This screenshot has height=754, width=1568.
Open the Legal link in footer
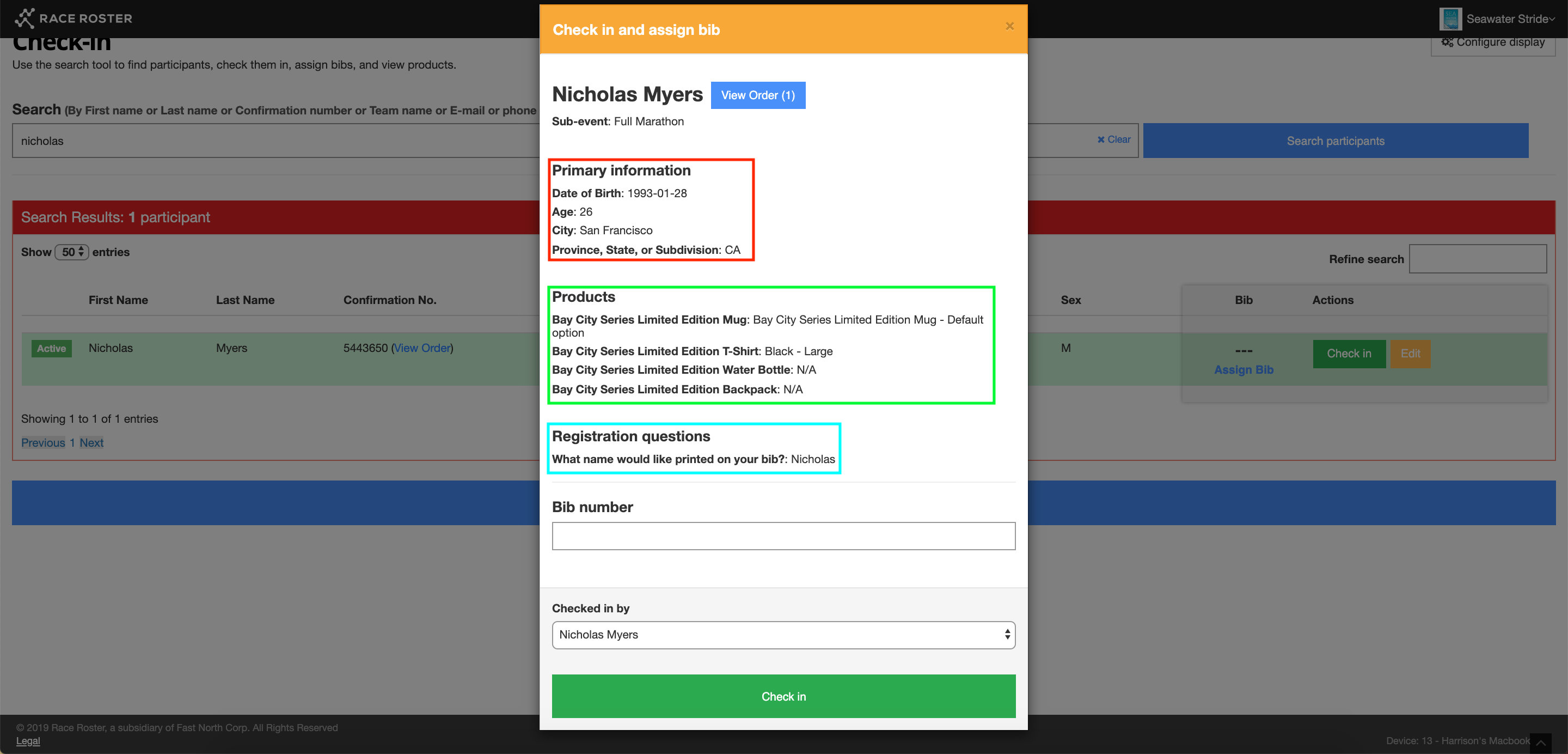coord(28,740)
